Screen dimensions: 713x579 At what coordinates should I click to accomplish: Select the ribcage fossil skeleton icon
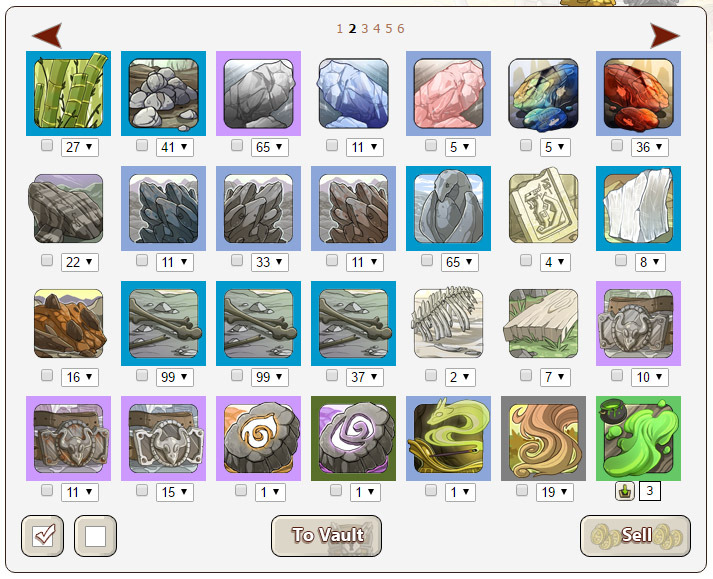pyautogui.click(x=448, y=323)
